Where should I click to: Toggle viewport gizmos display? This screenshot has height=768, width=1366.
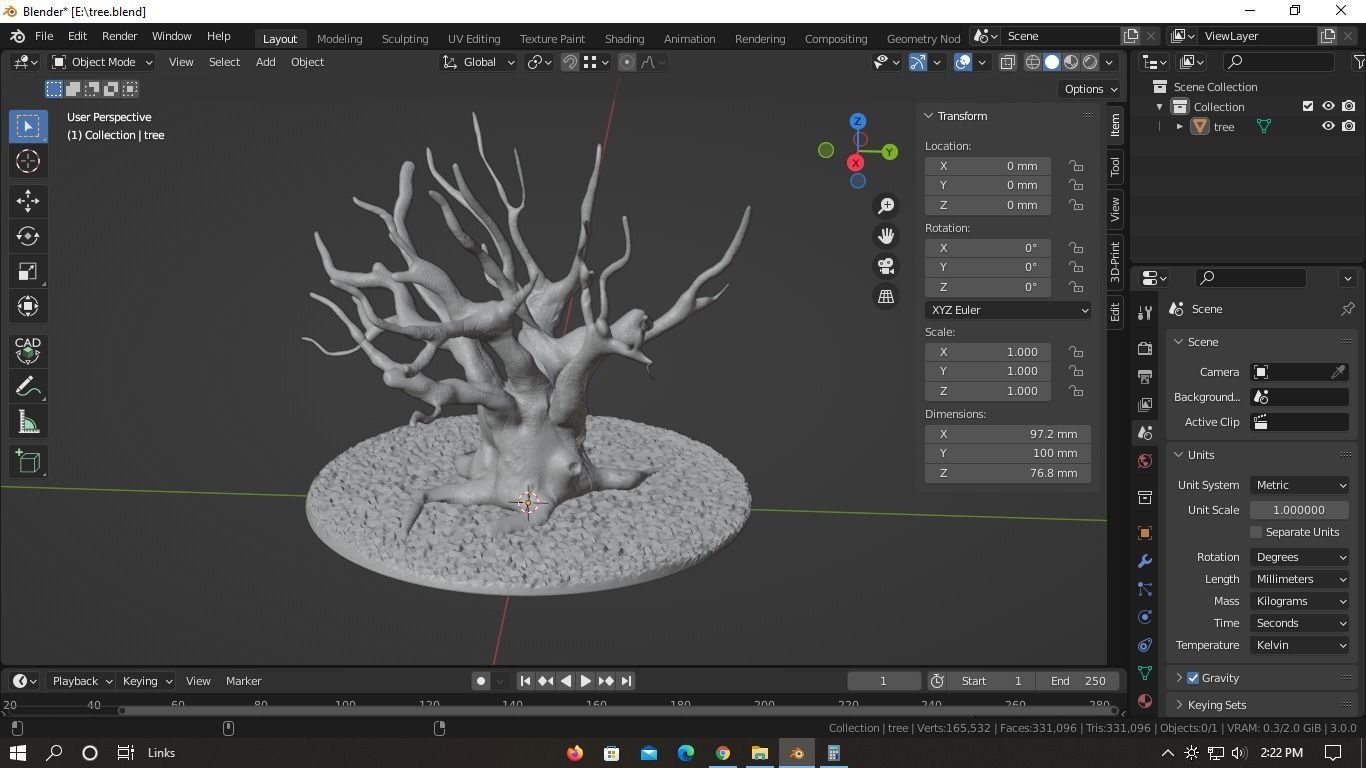pos(918,62)
